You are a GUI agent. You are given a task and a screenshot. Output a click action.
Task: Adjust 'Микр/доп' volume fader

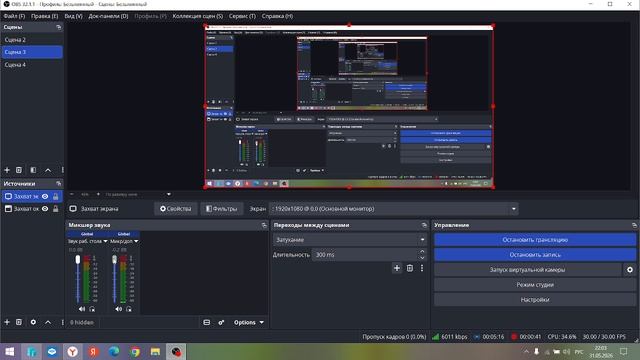point(115,260)
